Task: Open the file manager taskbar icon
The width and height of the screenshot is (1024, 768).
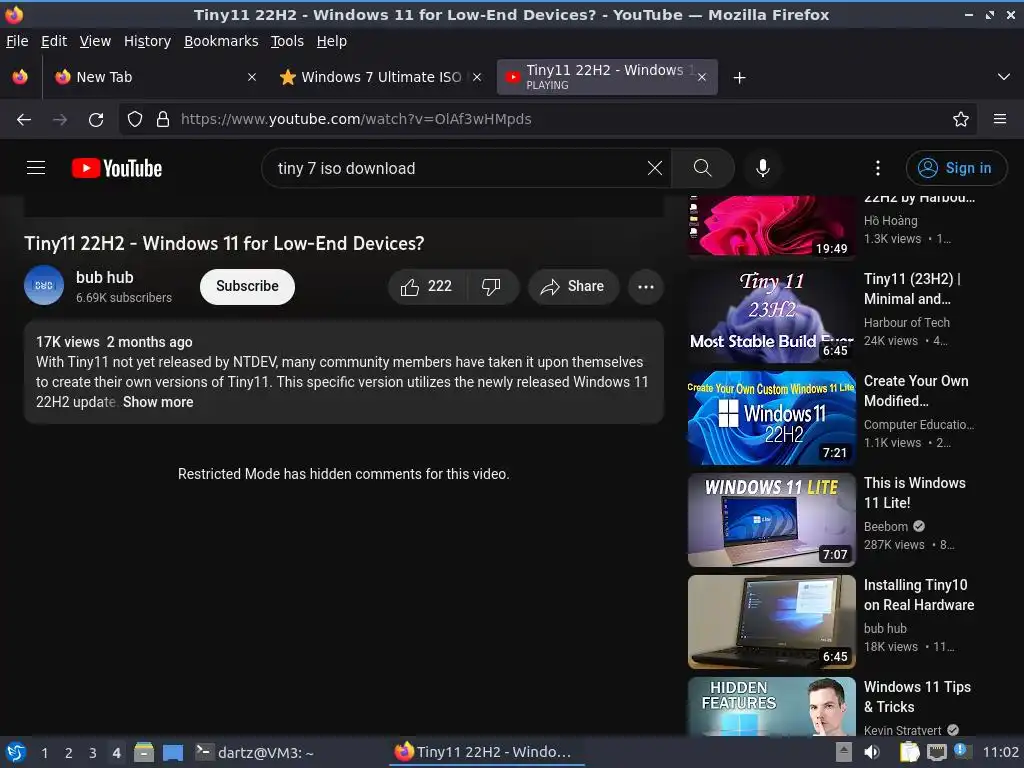Action: click(x=144, y=752)
